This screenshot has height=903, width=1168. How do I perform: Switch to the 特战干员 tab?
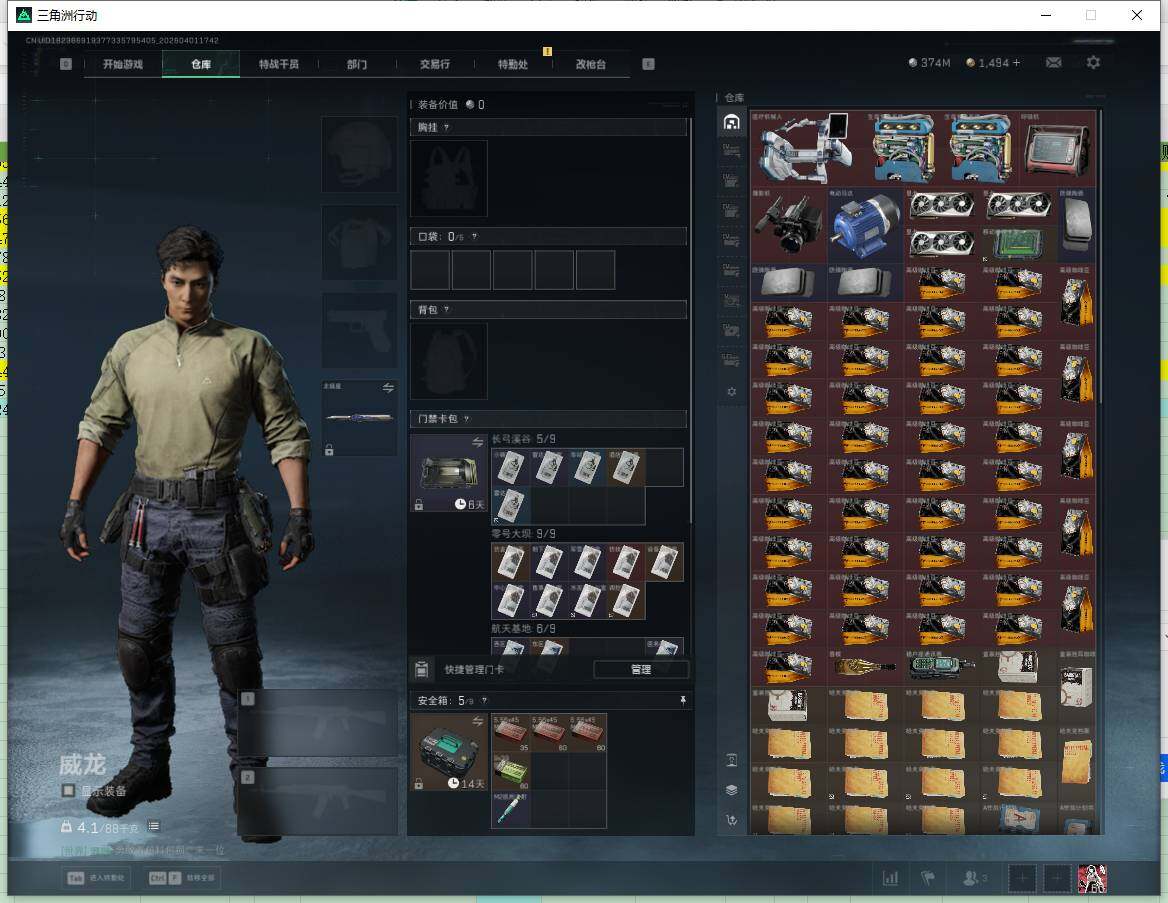(x=279, y=64)
